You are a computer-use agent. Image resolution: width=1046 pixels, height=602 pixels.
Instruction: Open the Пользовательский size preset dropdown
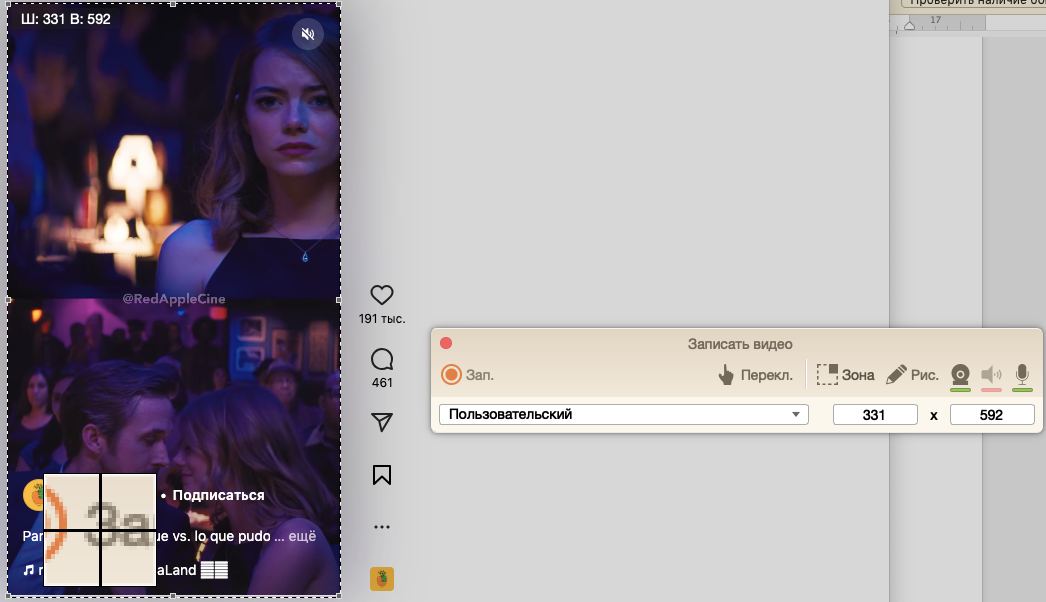coord(623,414)
